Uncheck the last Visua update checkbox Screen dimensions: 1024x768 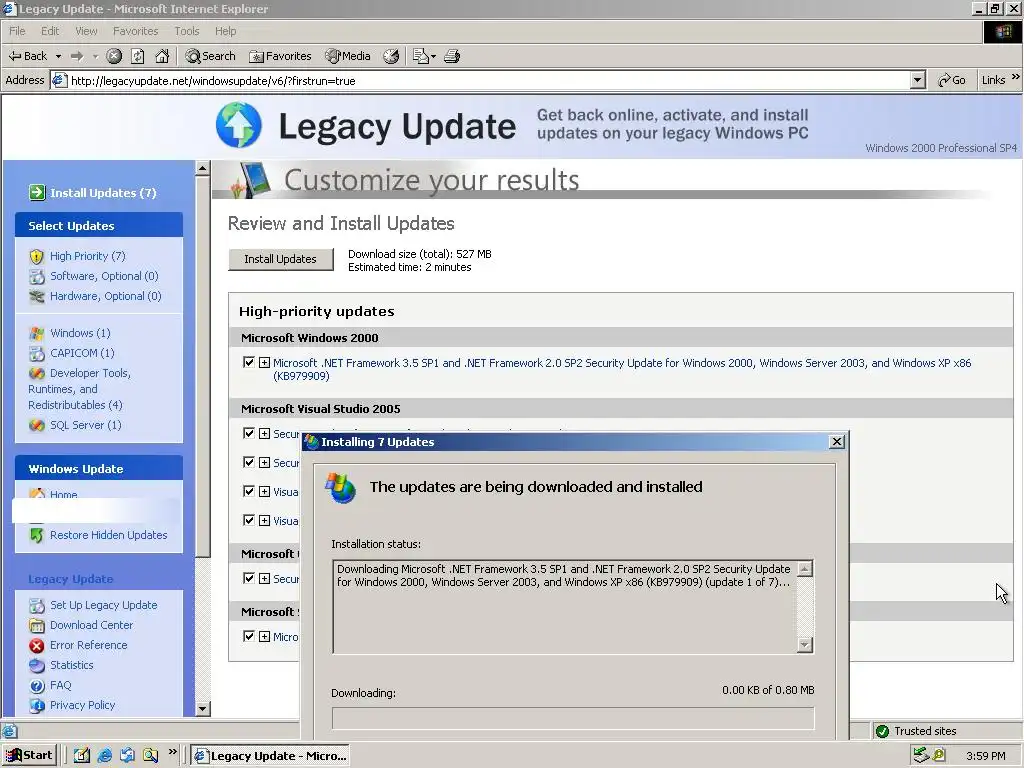point(248,520)
